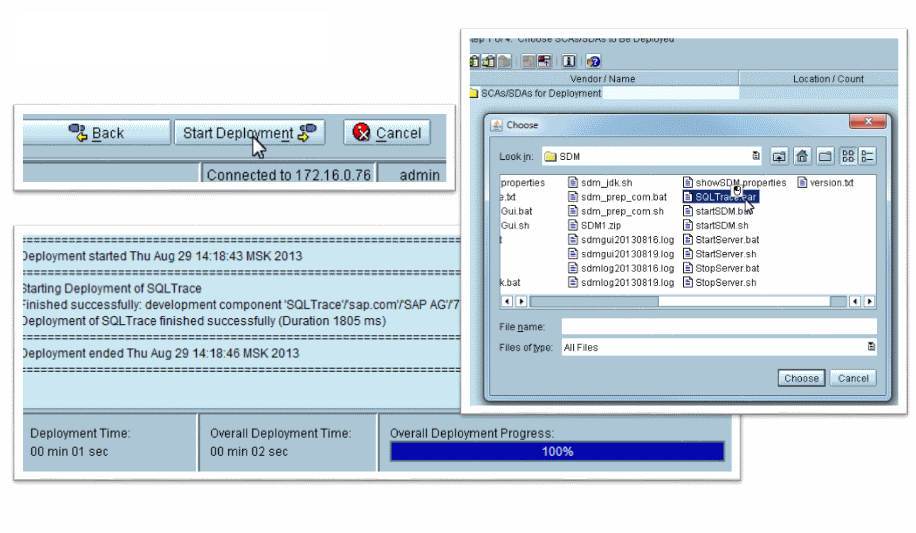
Task: Select file StartServer.bat
Action: click(721, 240)
